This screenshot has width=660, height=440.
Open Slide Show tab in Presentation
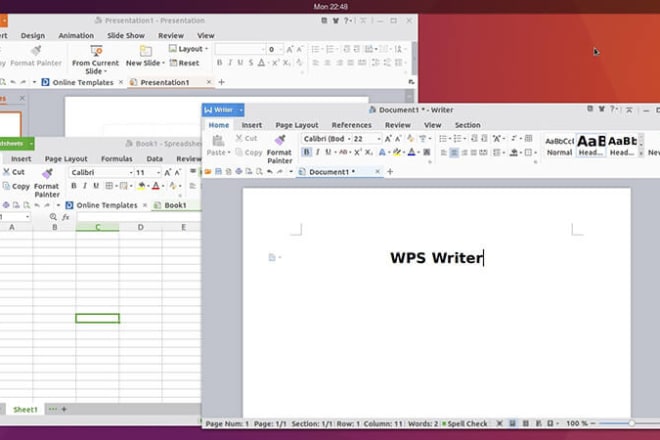point(126,36)
